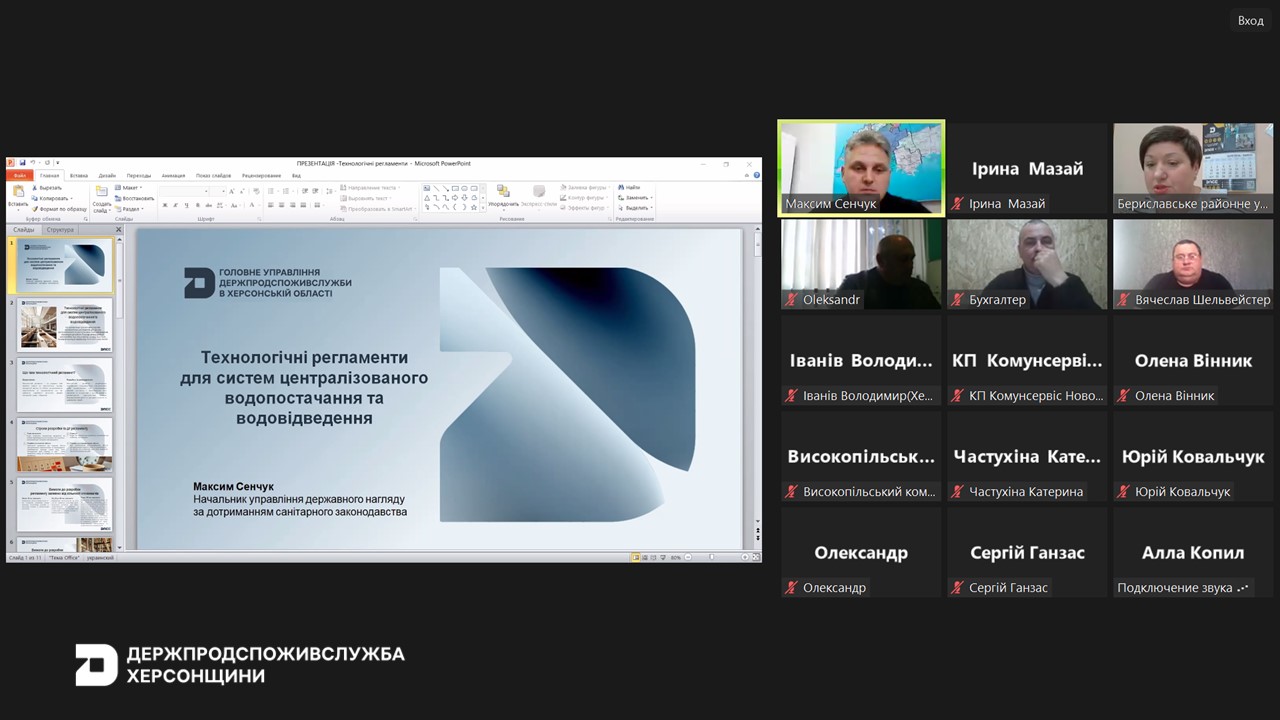1280x720 pixels.
Task: Click the Найти binoculars icon
Action: [629, 187]
